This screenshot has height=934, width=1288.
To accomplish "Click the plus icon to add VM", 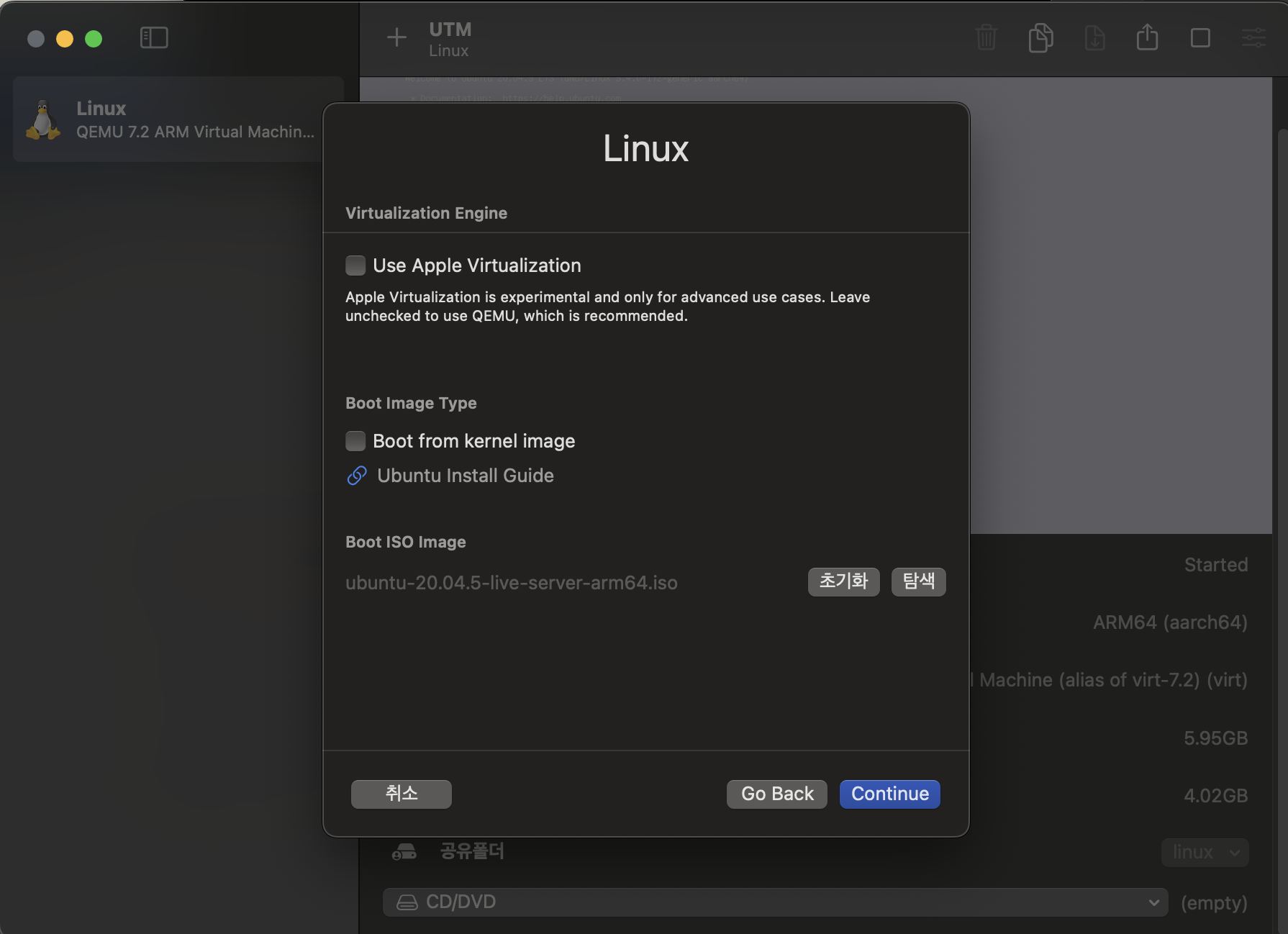I will point(396,37).
